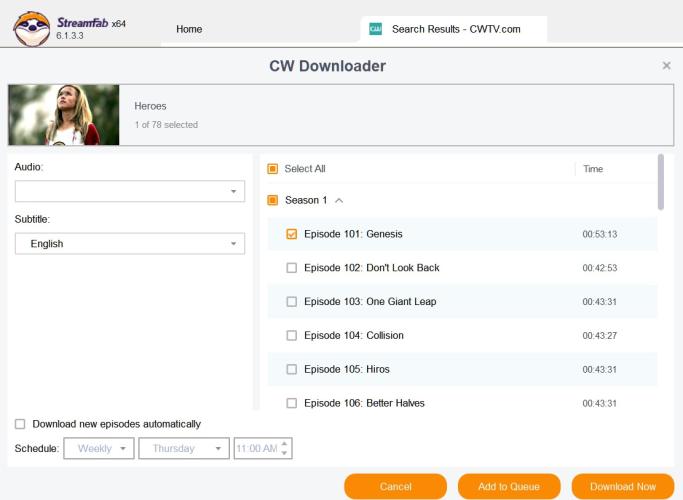Viewport: 683px width, 500px height.
Task: Open the Weekly schedule dropdown
Action: (x=99, y=448)
